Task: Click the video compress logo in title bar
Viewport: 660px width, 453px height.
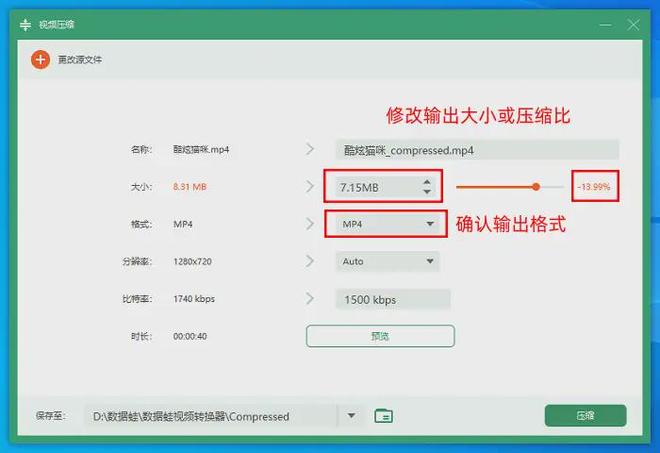Action: (x=25, y=25)
